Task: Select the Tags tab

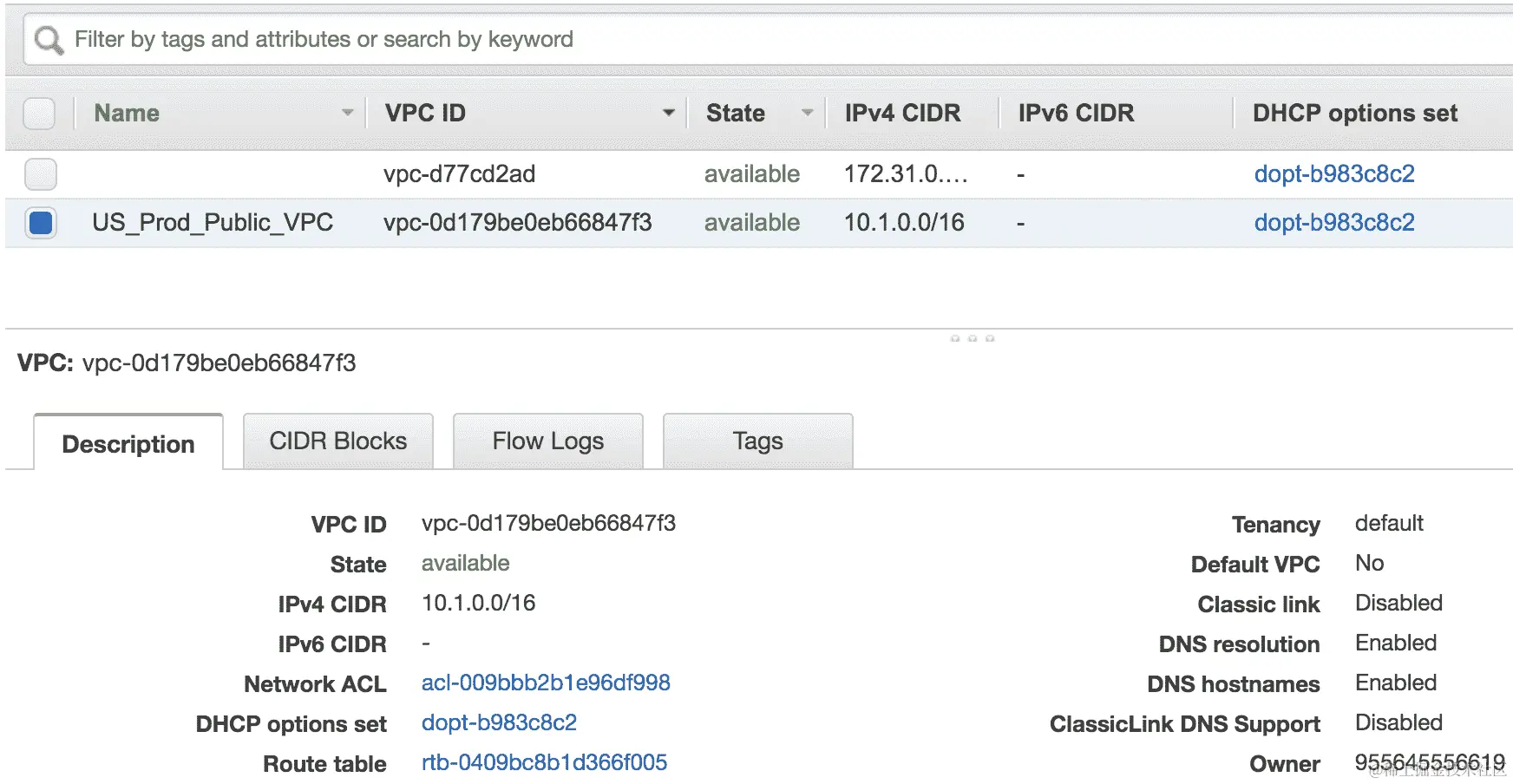Action: 757,441
